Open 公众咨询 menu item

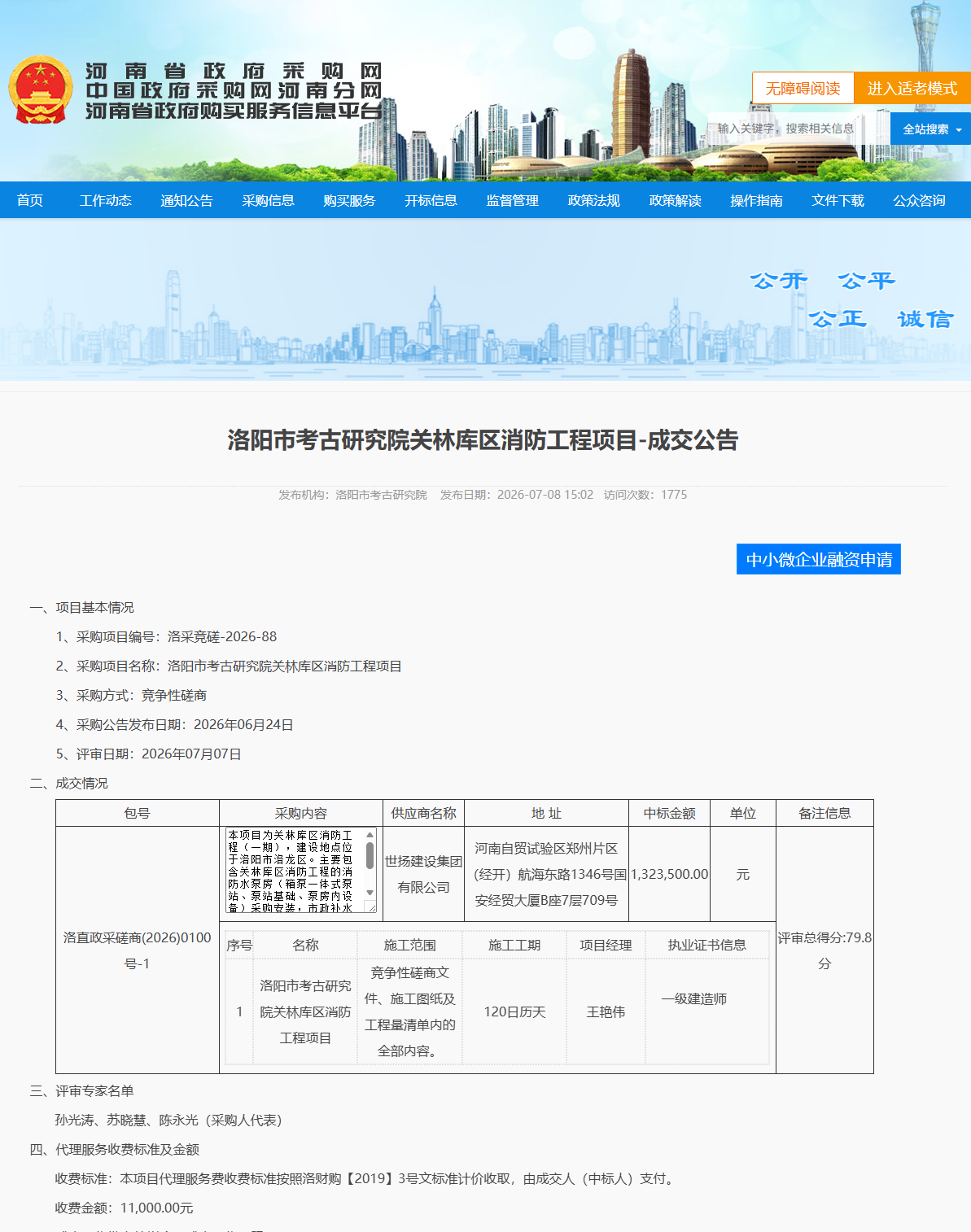click(920, 200)
